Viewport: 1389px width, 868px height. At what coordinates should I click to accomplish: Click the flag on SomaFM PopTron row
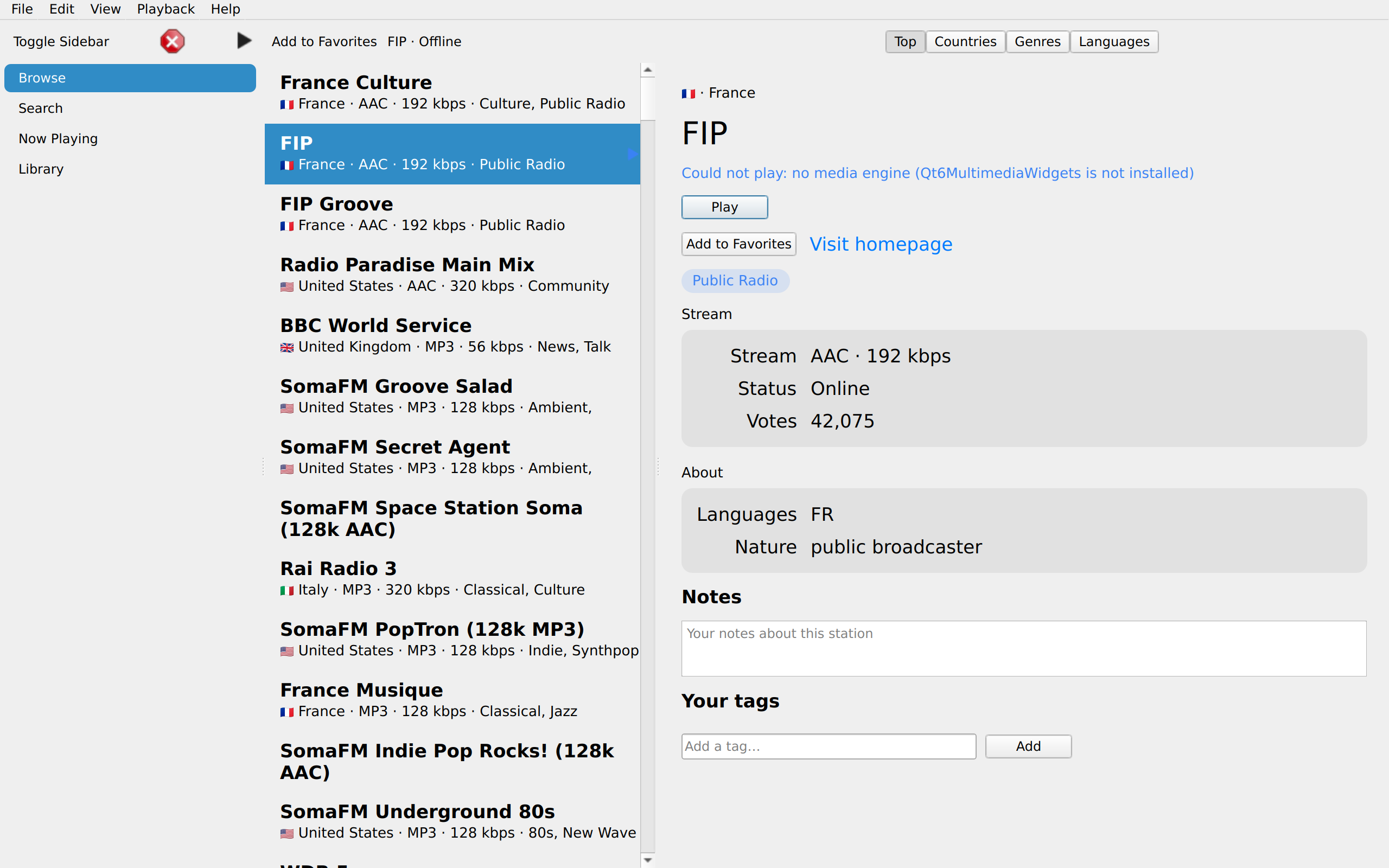click(287, 651)
